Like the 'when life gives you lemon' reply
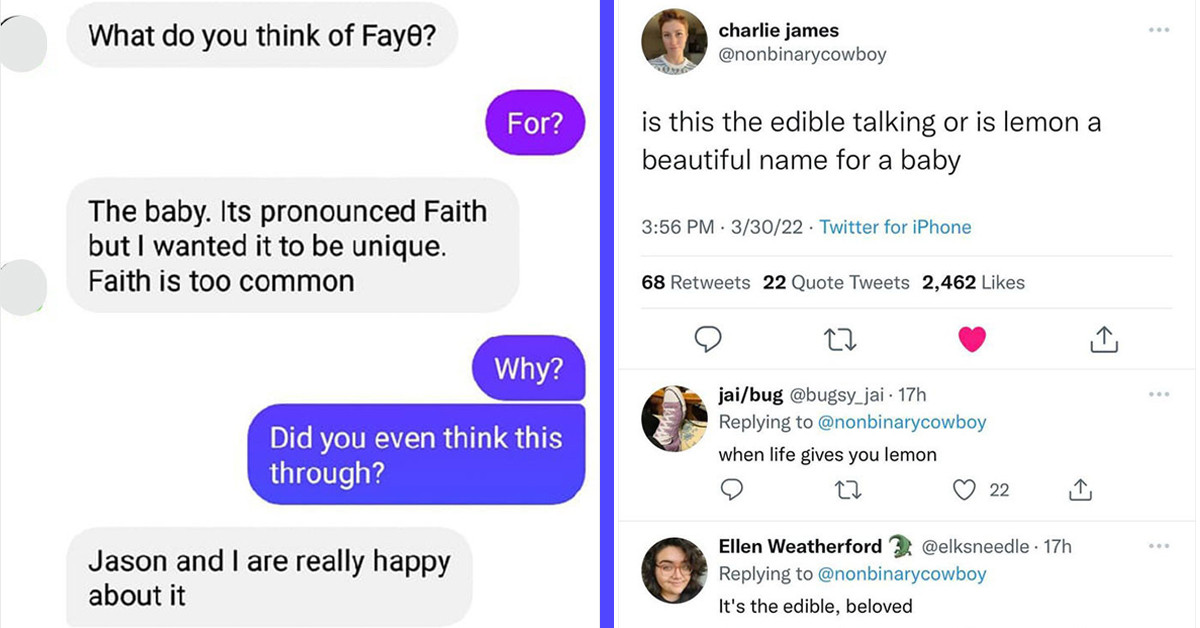The height and width of the screenshot is (628, 1200). (964, 489)
